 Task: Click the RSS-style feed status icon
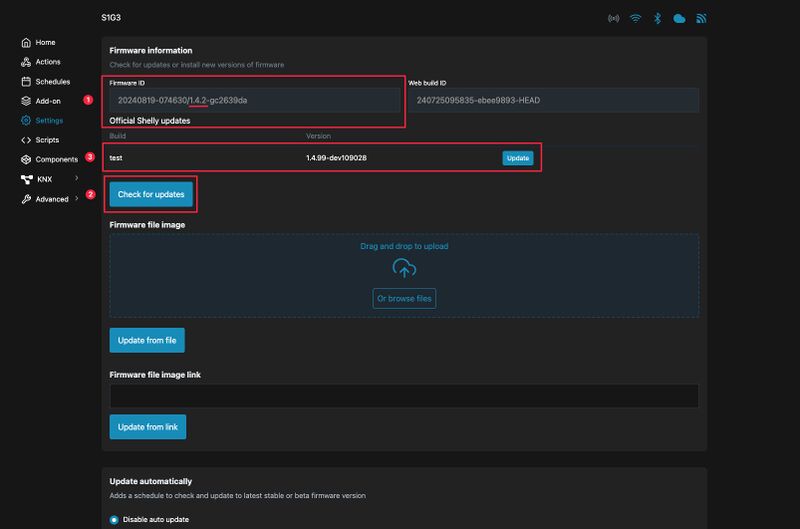pos(701,19)
